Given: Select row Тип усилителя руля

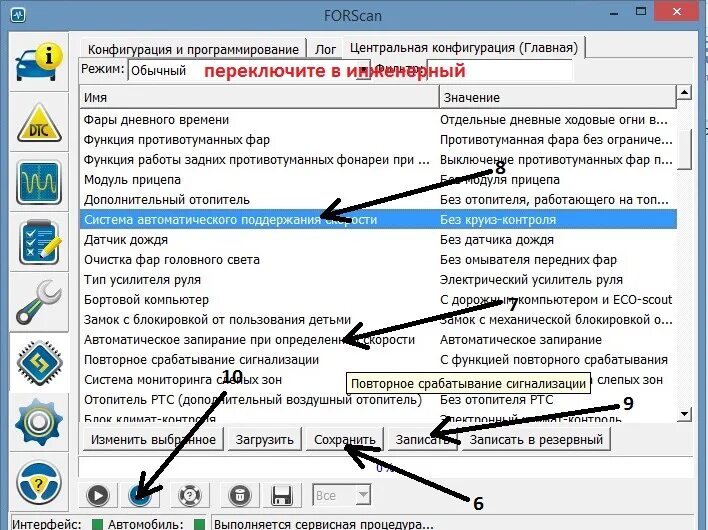Looking at the screenshot, I should (378, 279).
